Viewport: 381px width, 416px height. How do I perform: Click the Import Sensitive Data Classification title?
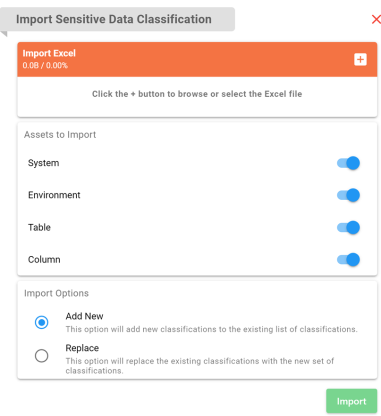[114, 19]
